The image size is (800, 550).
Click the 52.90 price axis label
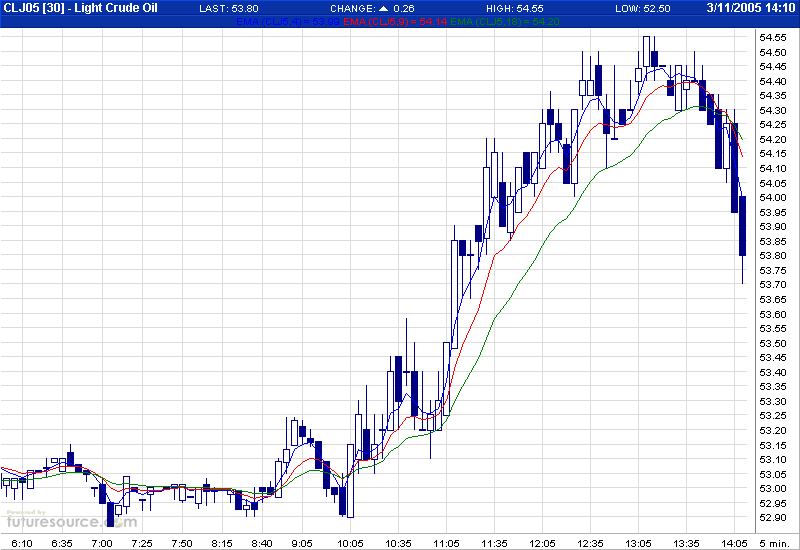(x=771, y=516)
